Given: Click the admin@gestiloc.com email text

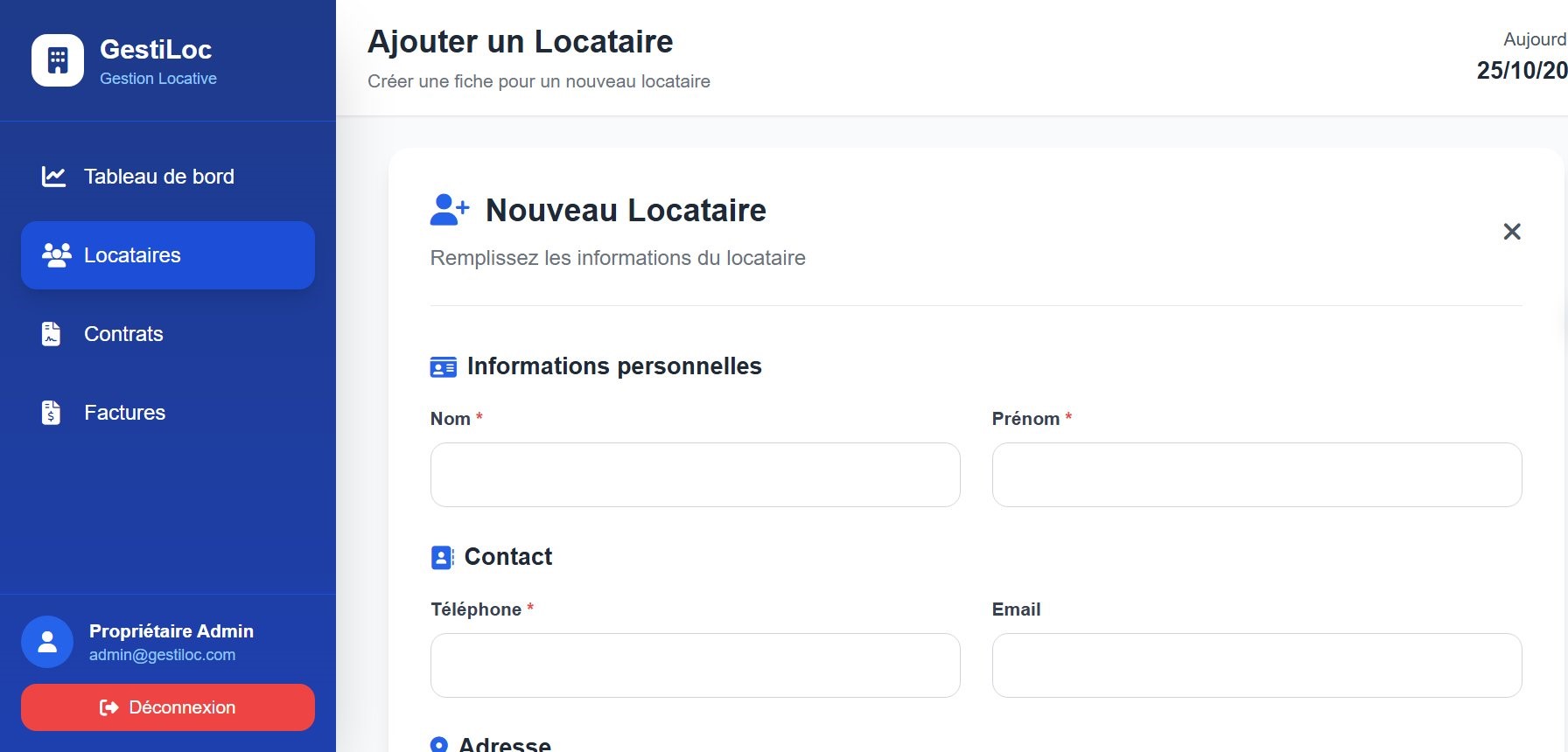Looking at the screenshot, I should click(162, 655).
